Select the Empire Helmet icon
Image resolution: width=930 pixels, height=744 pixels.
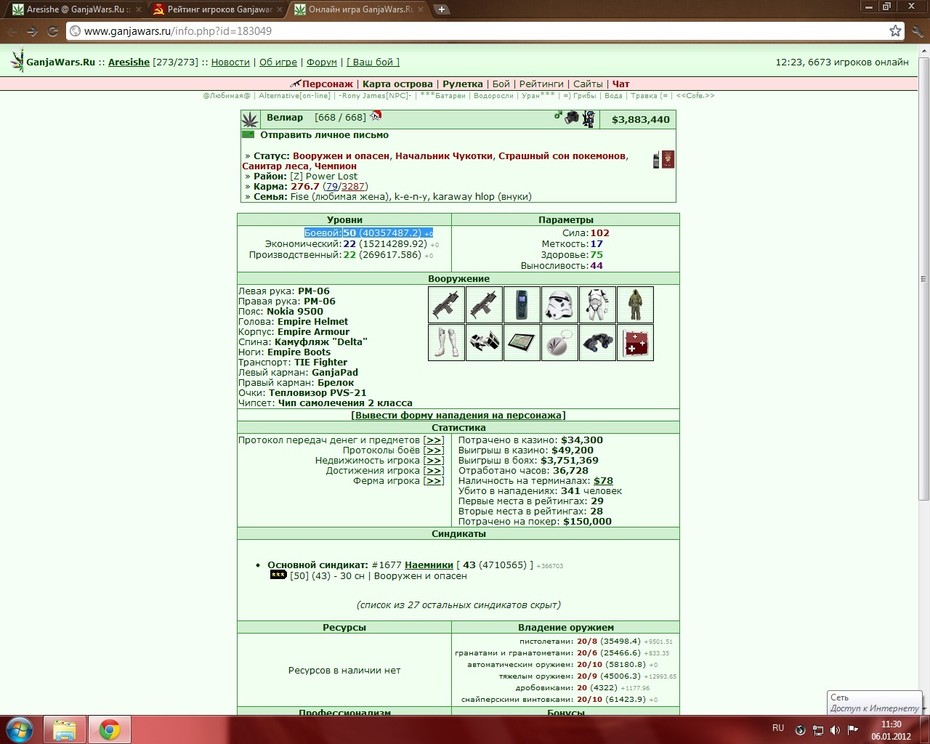point(559,304)
